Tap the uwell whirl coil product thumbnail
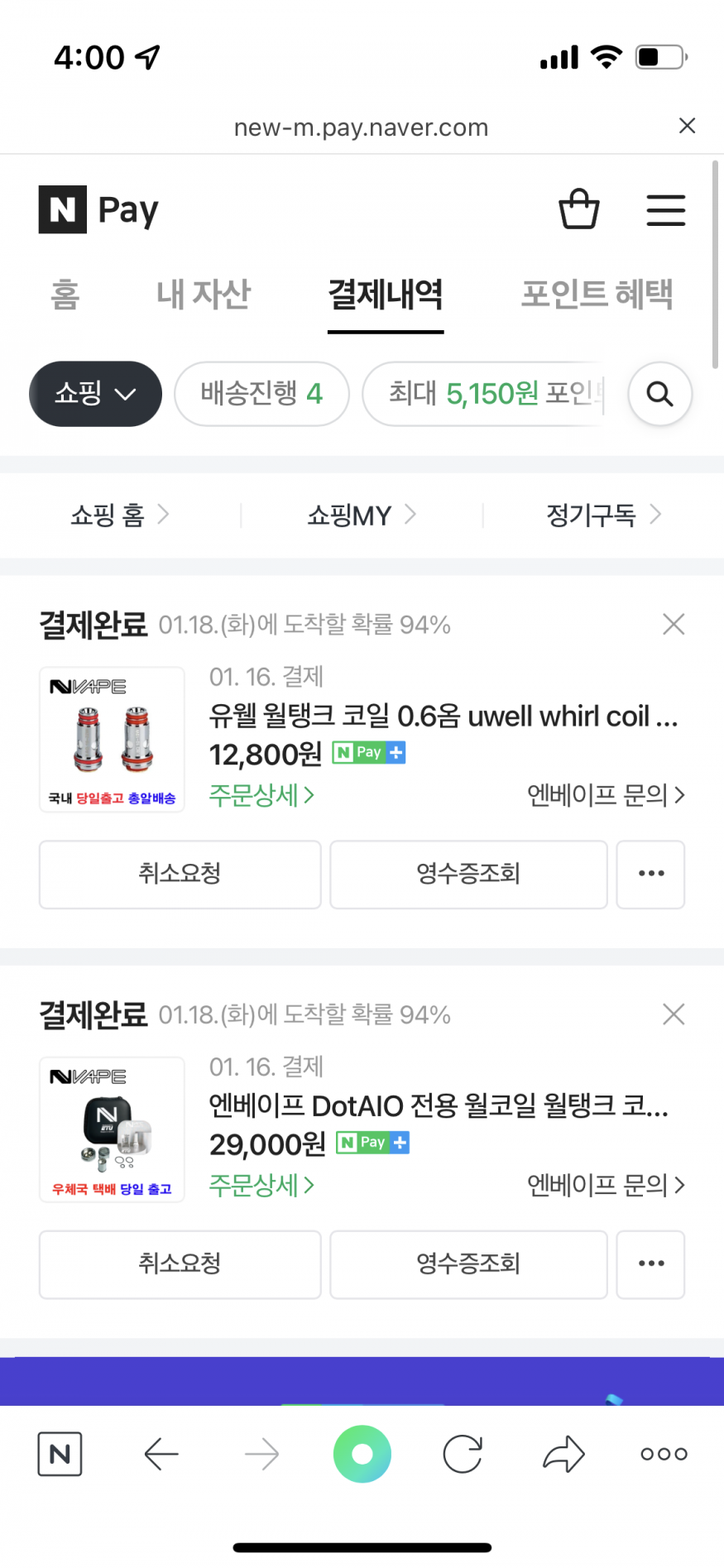 (x=112, y=739)
